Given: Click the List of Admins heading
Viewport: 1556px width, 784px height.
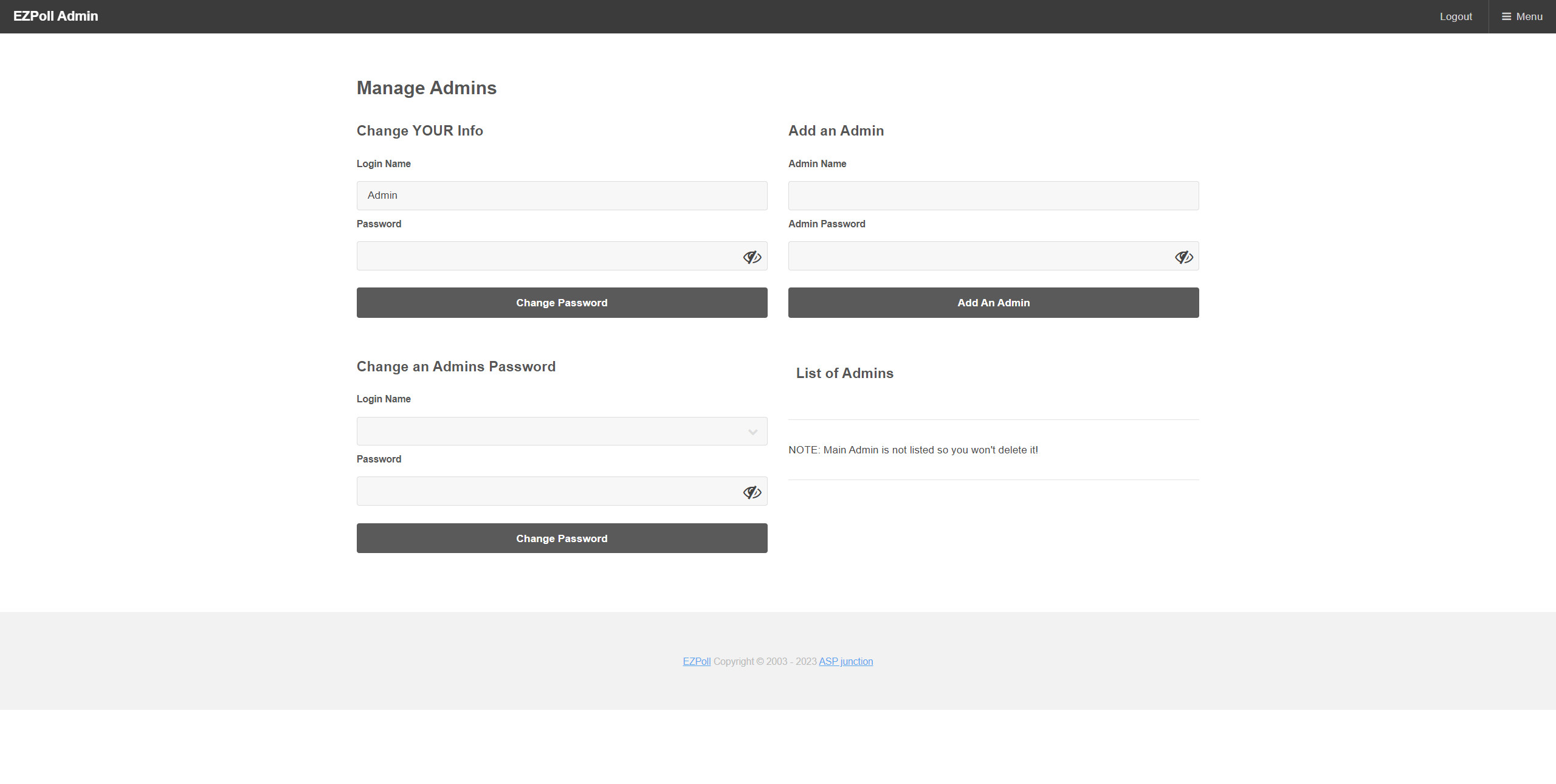Looking at the screenshot, I should [x=844, y=373].
